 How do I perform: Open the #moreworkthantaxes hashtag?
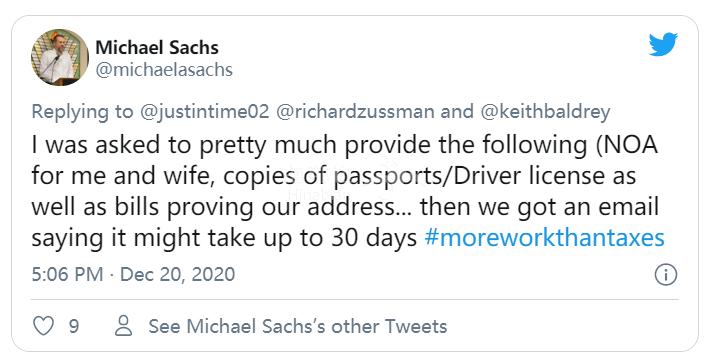click(x=544, y=238)
